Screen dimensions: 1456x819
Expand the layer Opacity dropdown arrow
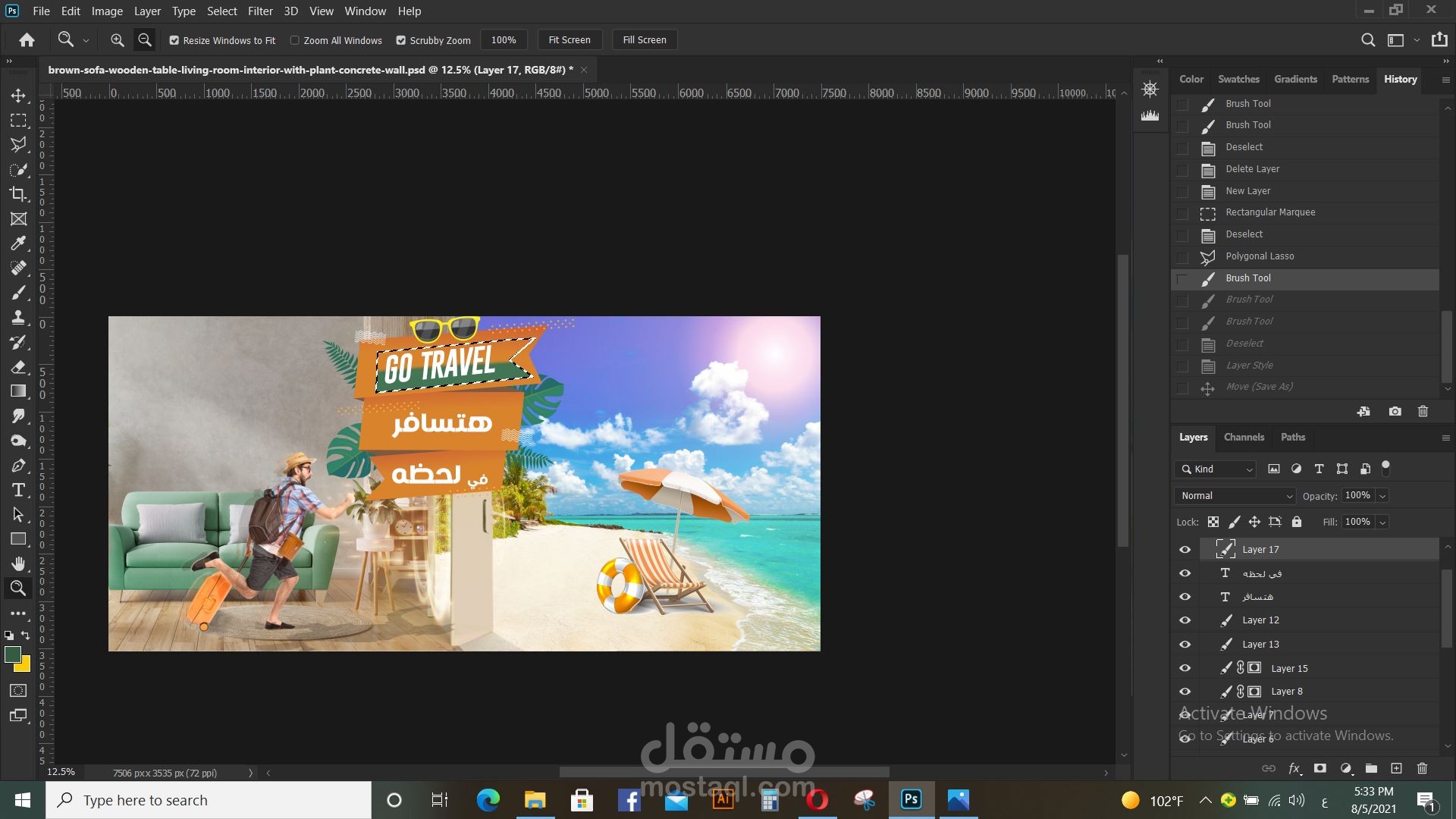point(1382,496)
